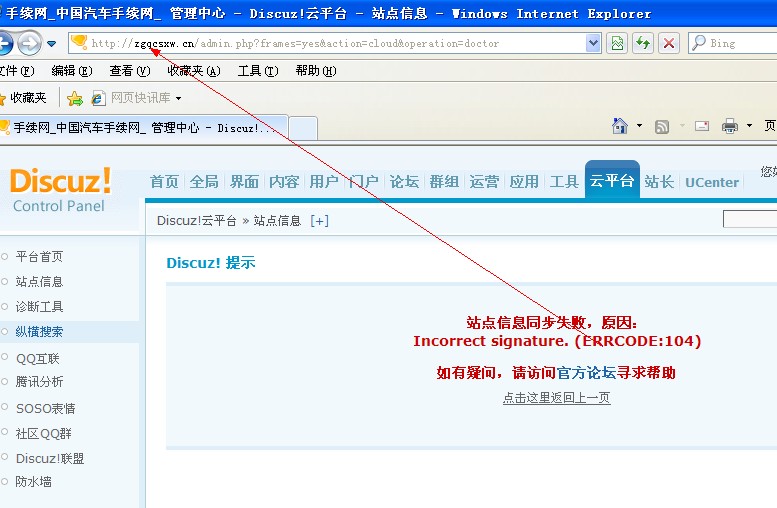Open the 工具 admin nav tab
The width and height of the screenshot is (777, 508).
tap(564, 182)
